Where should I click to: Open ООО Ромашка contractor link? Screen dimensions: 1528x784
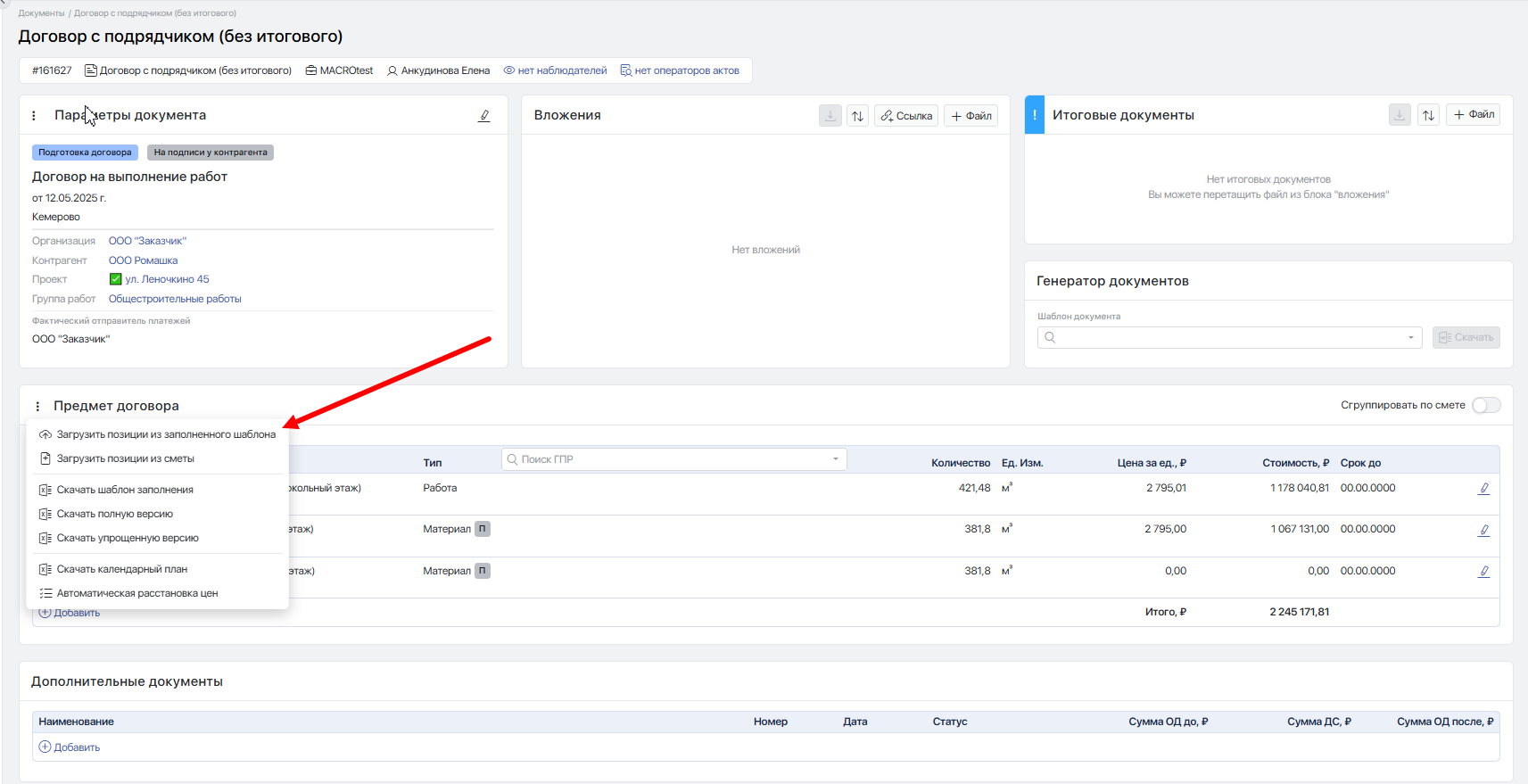[x=143, y=260]
